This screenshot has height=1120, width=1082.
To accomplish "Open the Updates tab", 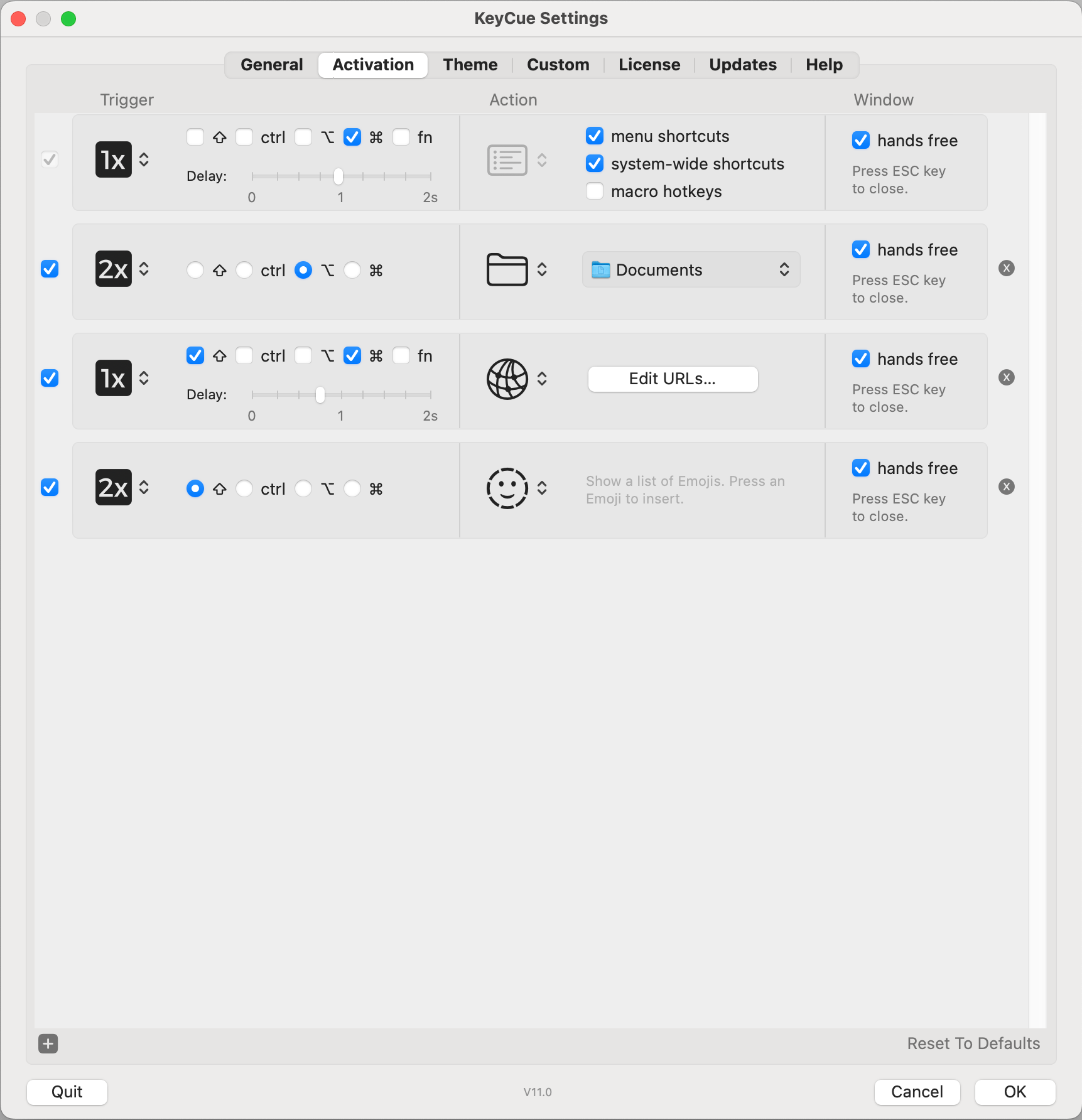I will (x=742, y=64).
